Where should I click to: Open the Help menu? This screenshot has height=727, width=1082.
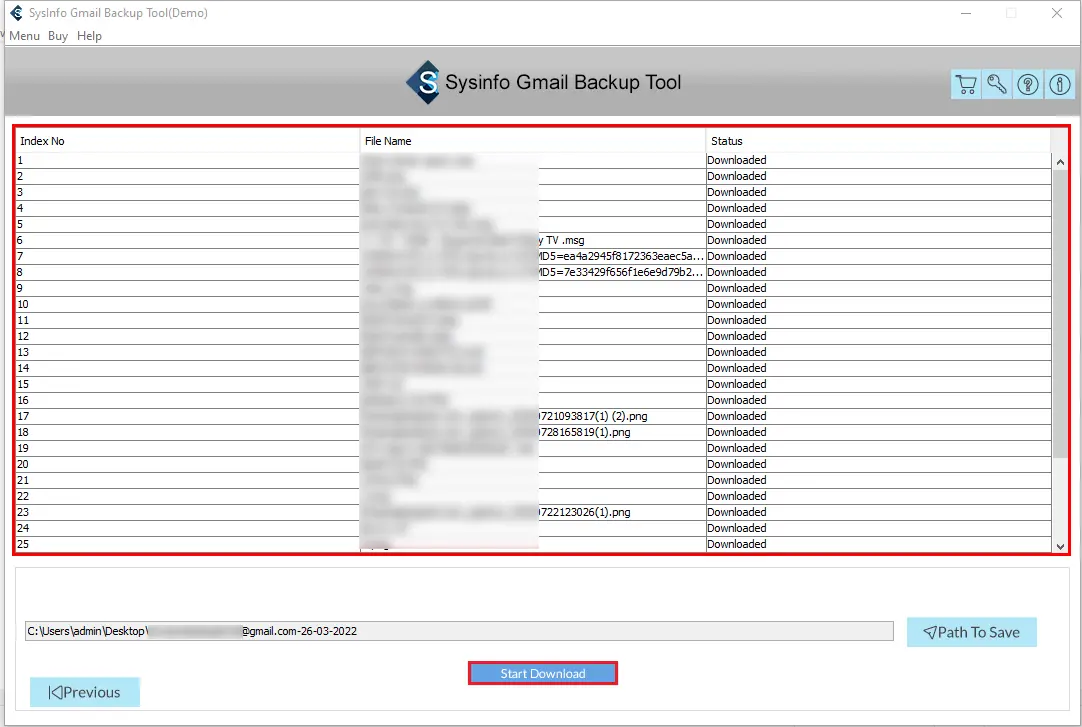pyautogui.click(x=89, y=36)
